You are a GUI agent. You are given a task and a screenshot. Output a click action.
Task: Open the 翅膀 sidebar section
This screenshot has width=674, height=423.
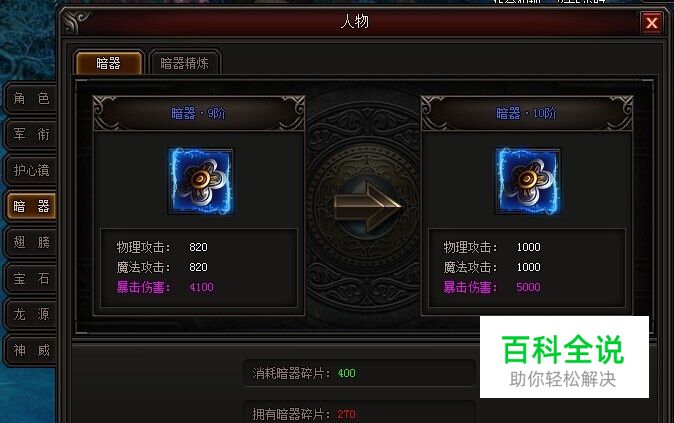pos(31,242)
